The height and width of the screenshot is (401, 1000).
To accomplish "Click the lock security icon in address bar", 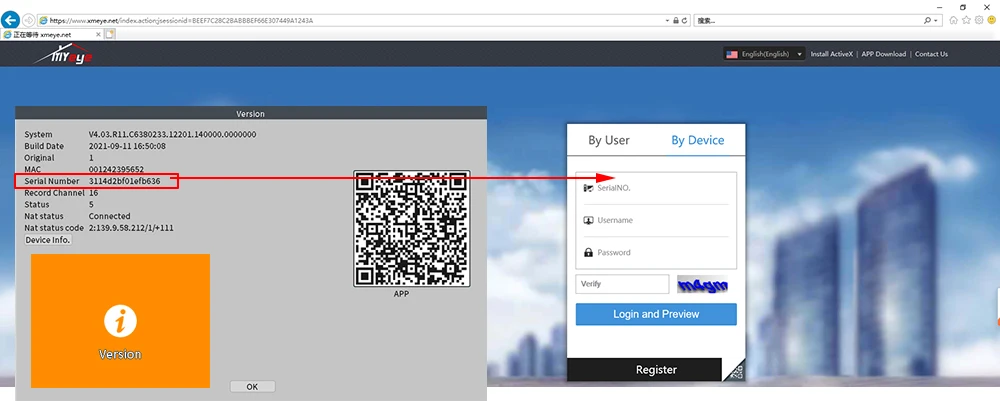I will pos(676,20).
